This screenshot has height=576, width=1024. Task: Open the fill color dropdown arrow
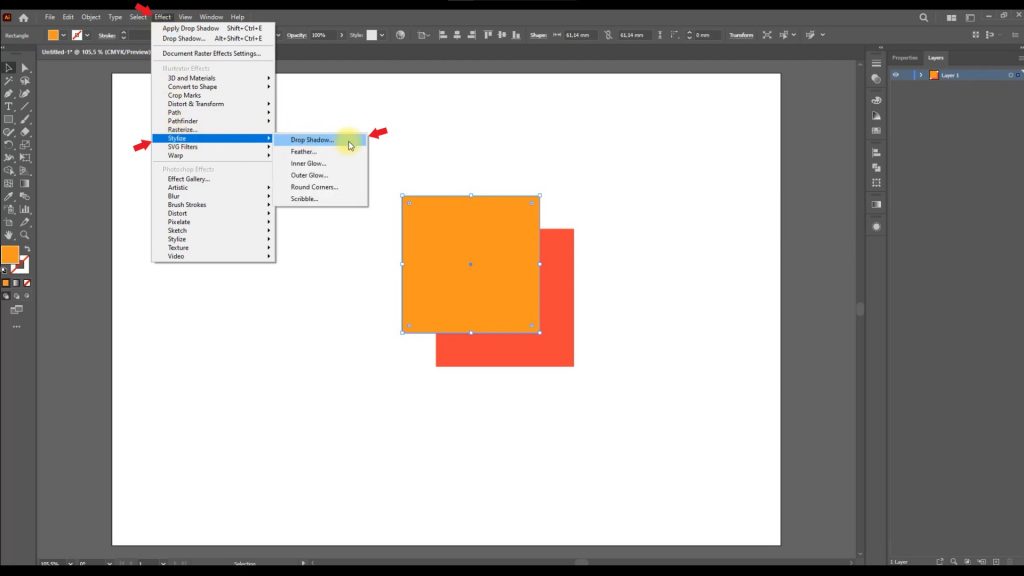(x=63, y=35)
